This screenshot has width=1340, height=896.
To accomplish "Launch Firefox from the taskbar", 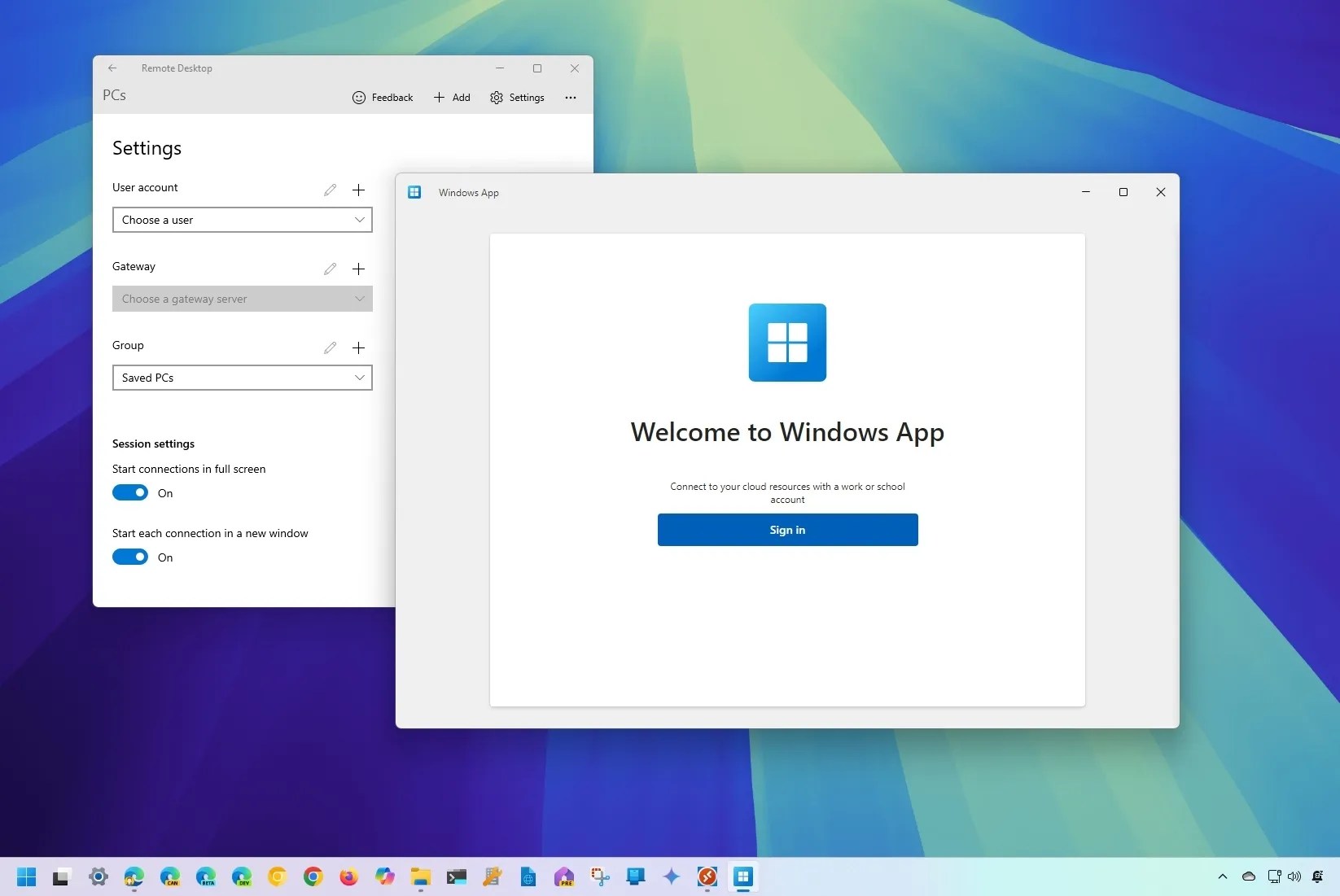I will pos(348,877).
